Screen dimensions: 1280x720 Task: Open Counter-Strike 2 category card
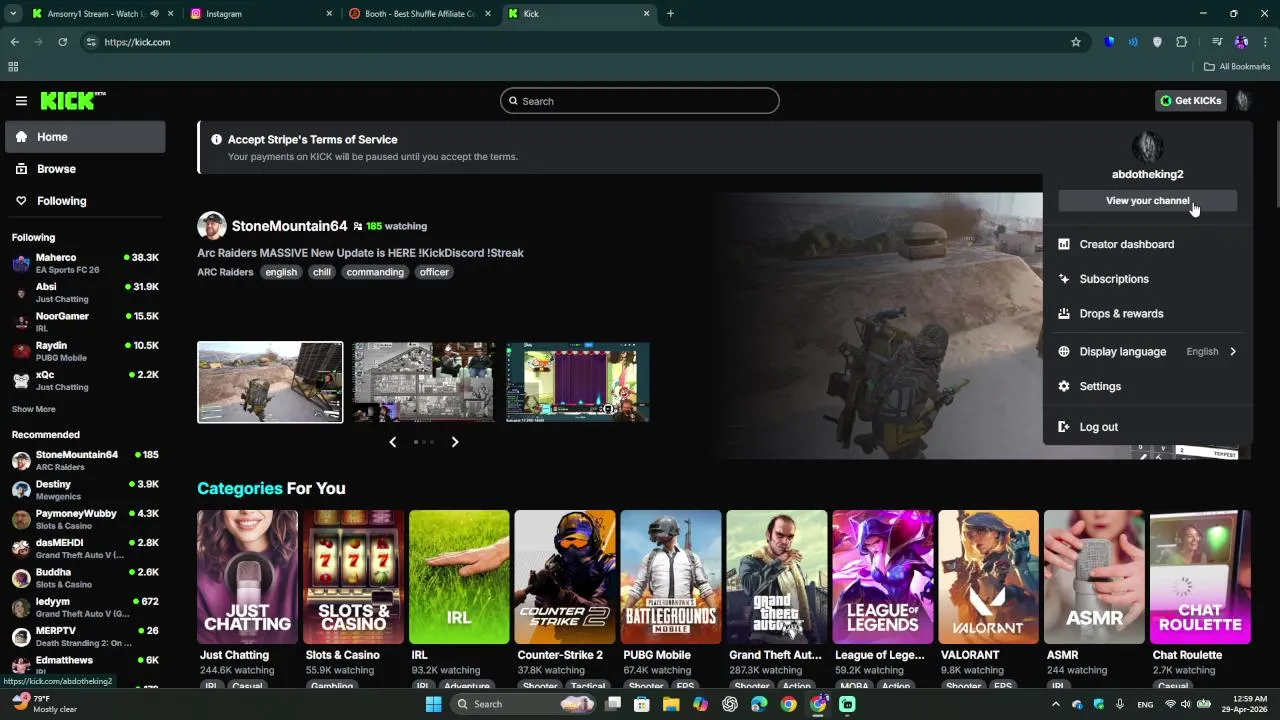(x=565, y=577)
